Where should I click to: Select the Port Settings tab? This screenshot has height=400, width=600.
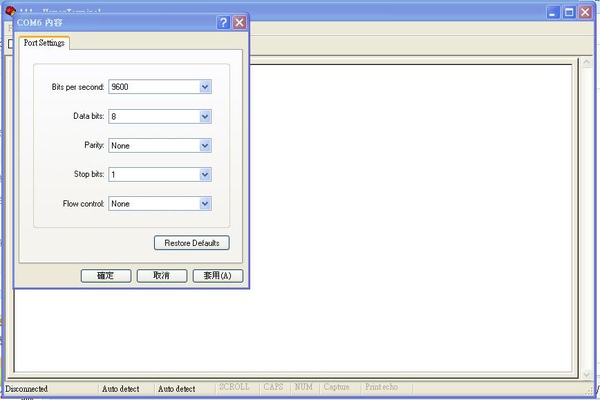[x=44, y=43]
